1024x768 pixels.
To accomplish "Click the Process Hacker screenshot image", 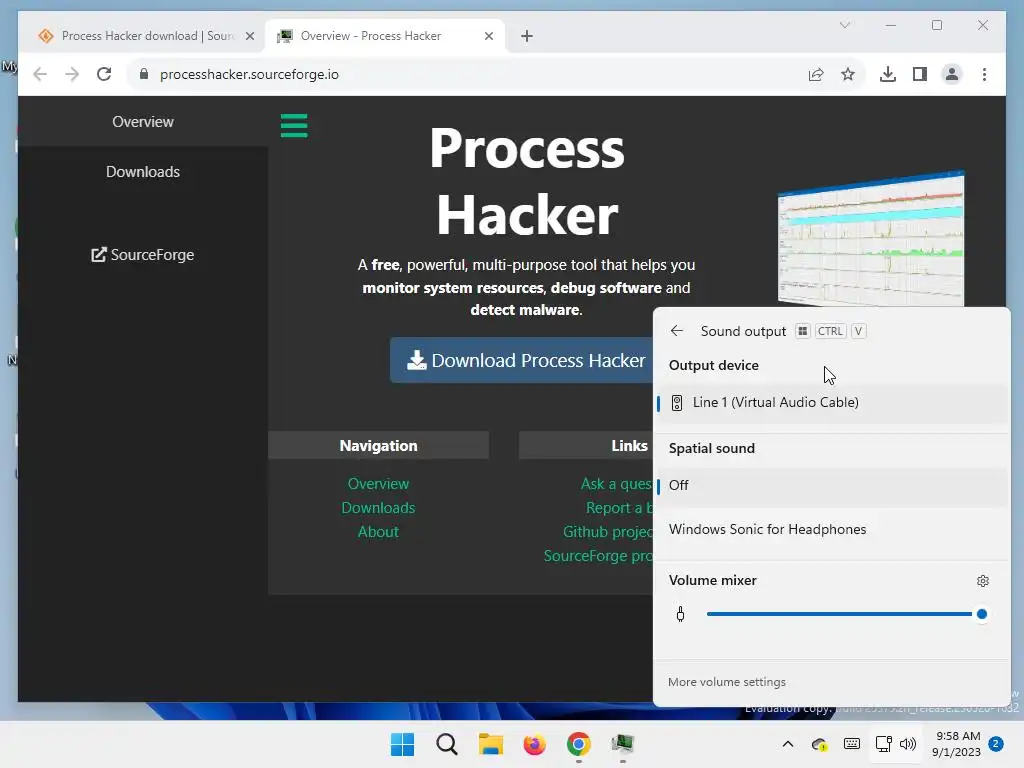I will pos(871,239).
